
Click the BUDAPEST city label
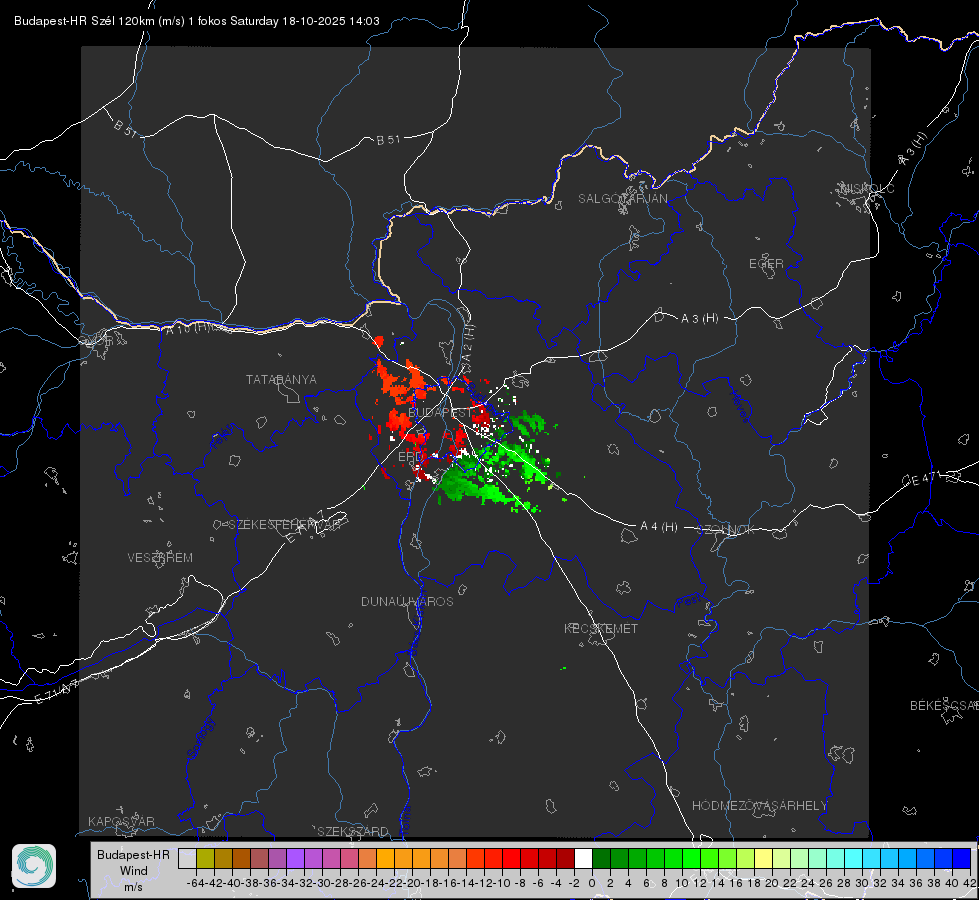[440, 413]
